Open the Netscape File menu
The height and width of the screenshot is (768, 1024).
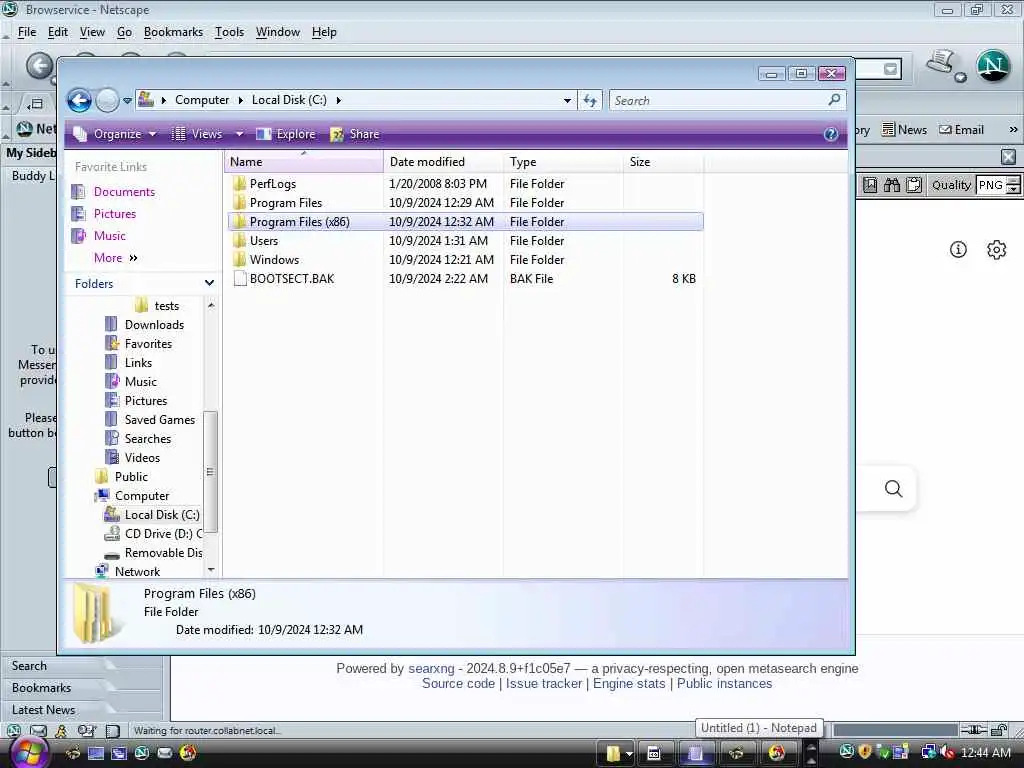click(x=27, y=32)
